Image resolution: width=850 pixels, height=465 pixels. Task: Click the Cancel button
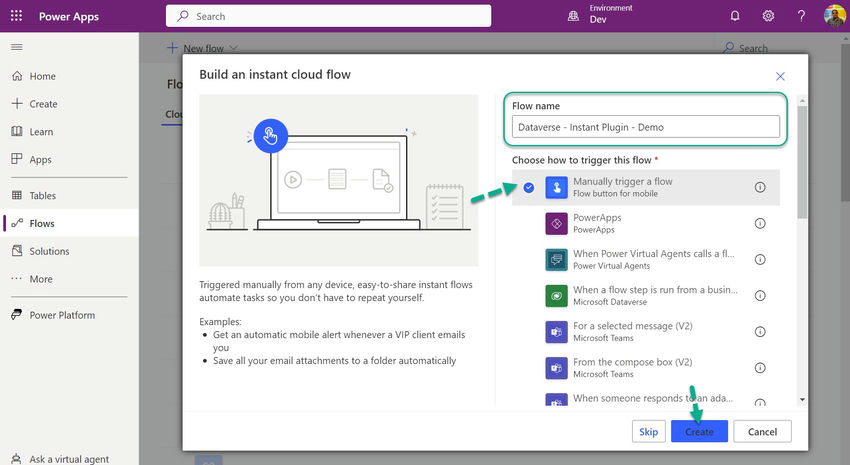tap(762, 431)
